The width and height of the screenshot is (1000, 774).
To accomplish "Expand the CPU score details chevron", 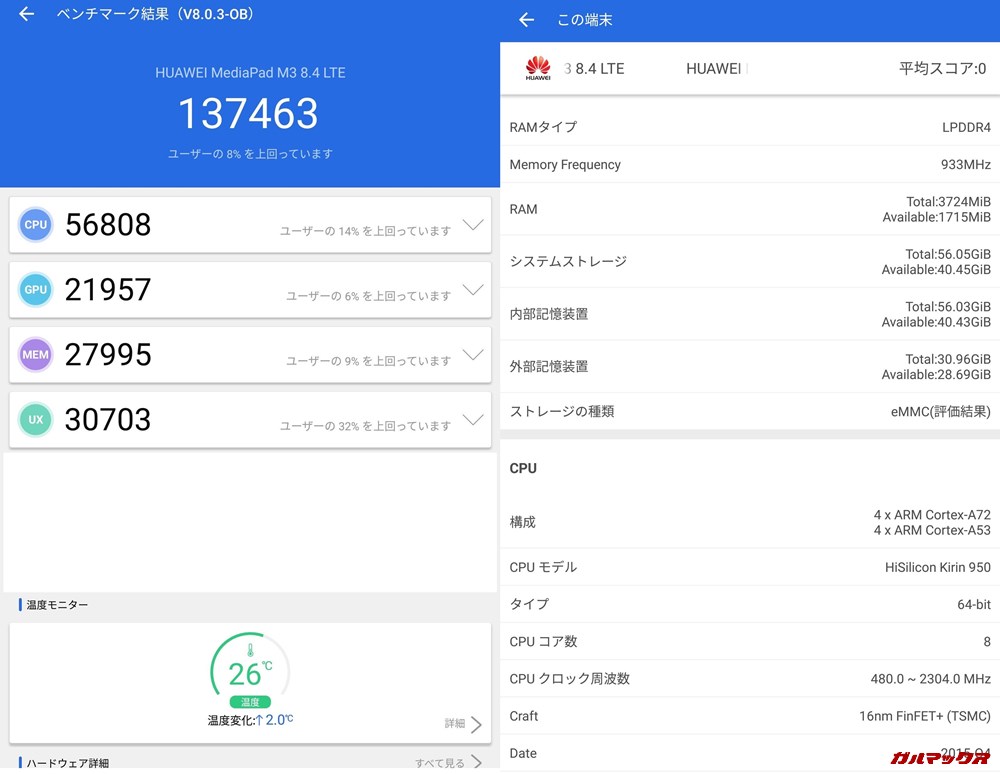I will (473, 227).
